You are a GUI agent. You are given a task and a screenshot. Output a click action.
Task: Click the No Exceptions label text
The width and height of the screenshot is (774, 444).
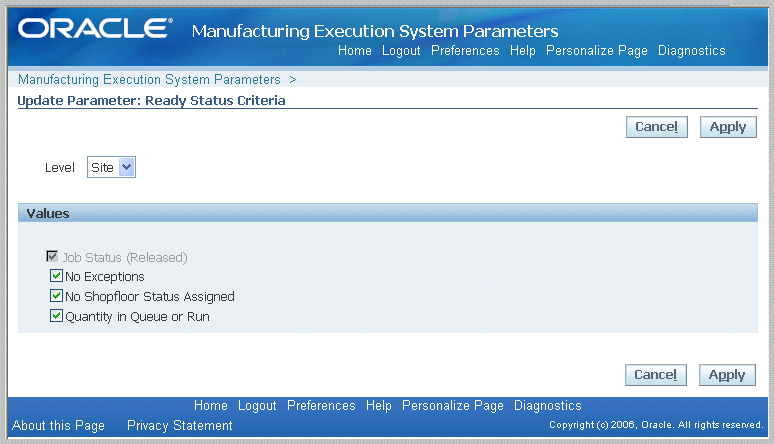[x=105, y=277]
